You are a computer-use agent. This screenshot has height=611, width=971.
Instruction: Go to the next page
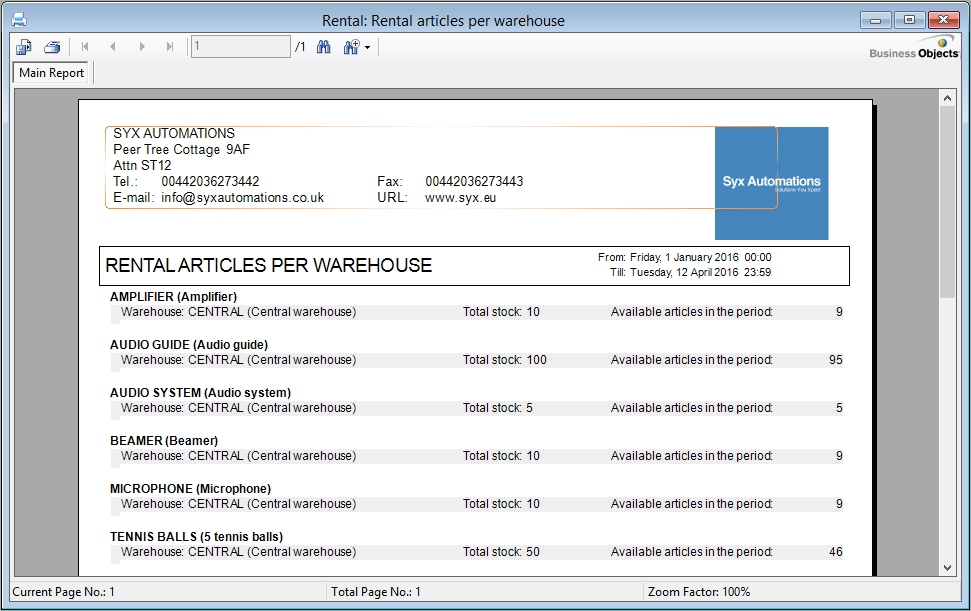pyautogui.click(x=142, y=47)
